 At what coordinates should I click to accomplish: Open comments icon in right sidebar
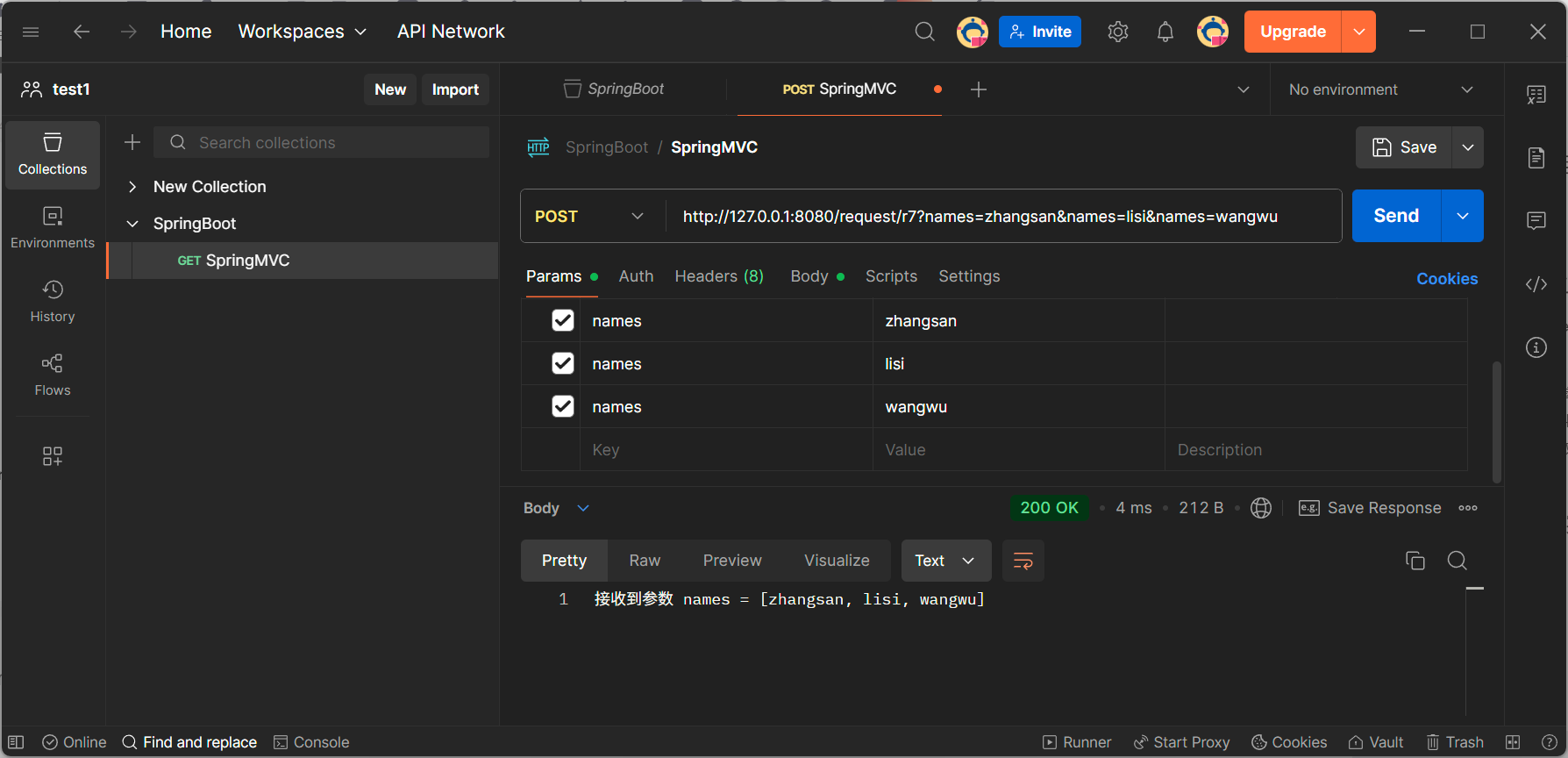click(1536, 220)
